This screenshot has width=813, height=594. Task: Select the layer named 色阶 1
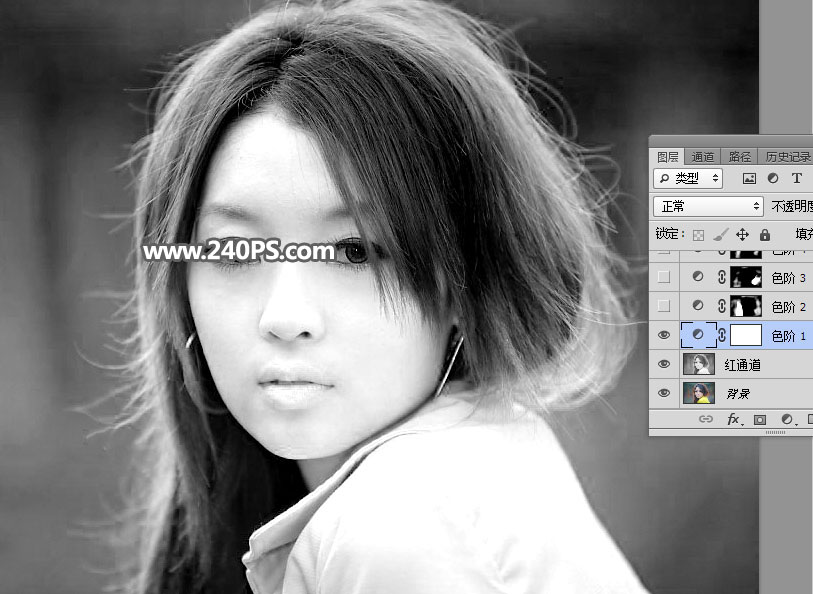789,336
